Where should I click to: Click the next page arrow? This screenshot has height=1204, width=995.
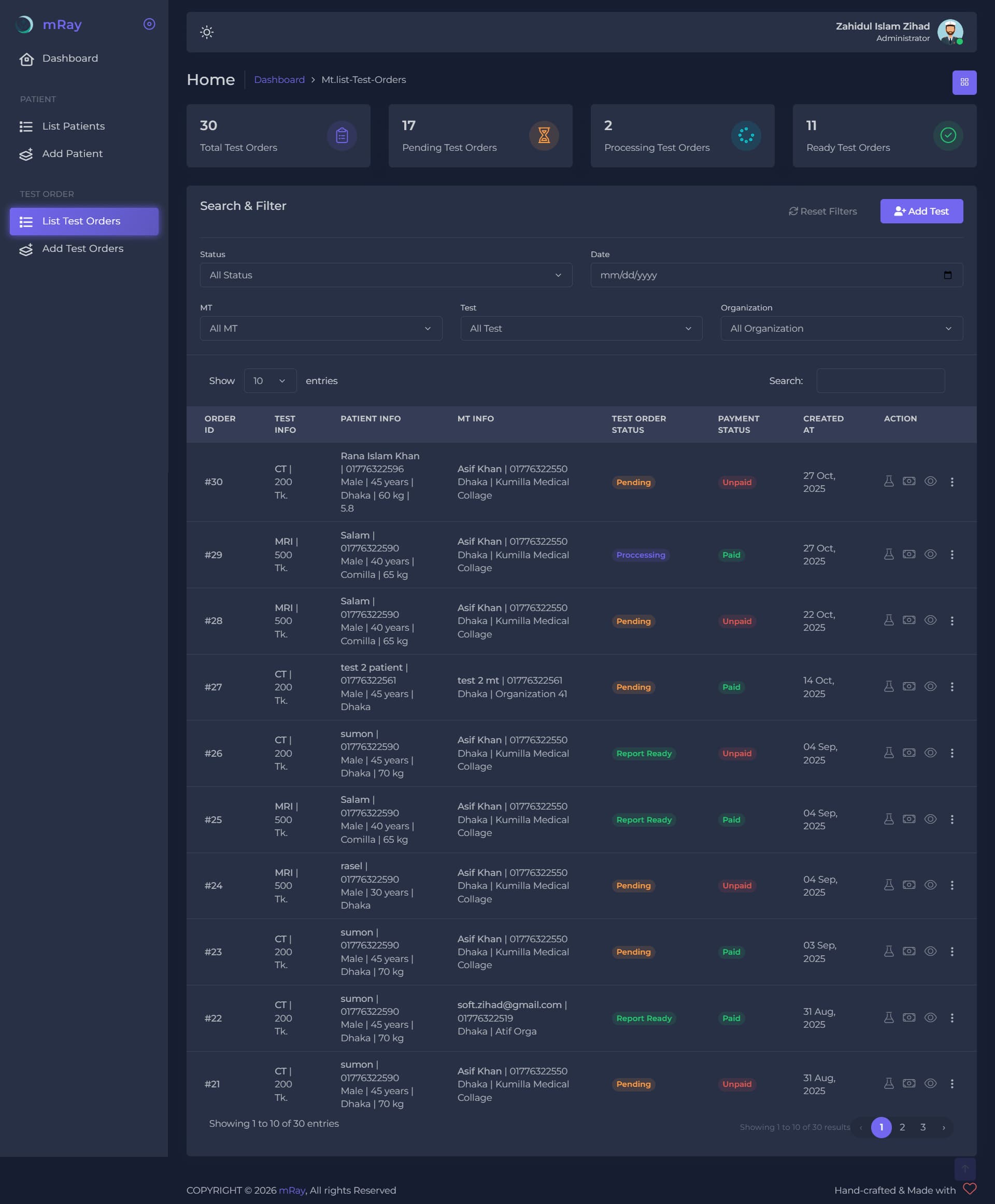[943, 1127]
